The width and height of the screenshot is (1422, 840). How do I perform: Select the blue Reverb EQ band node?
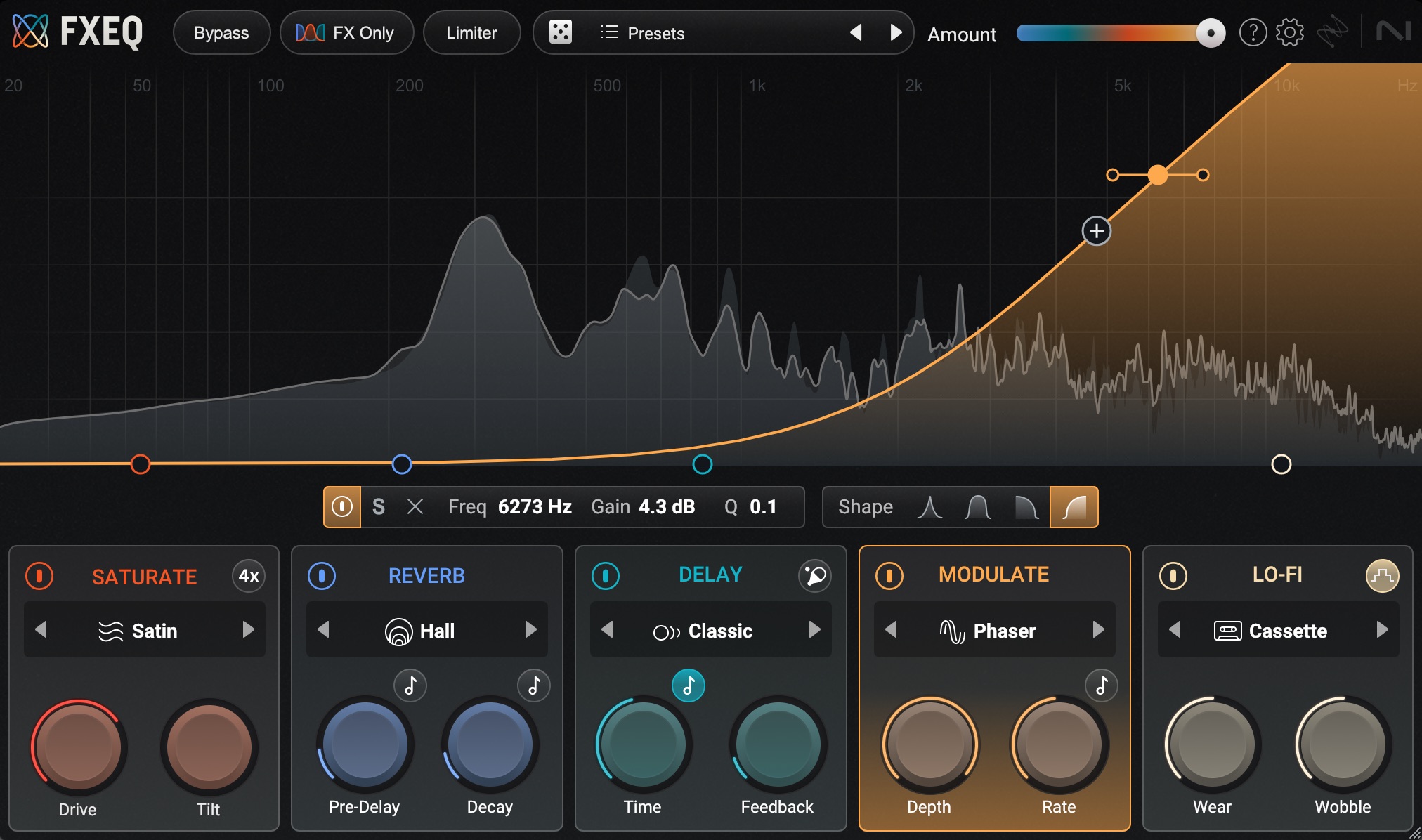[402, 464]
